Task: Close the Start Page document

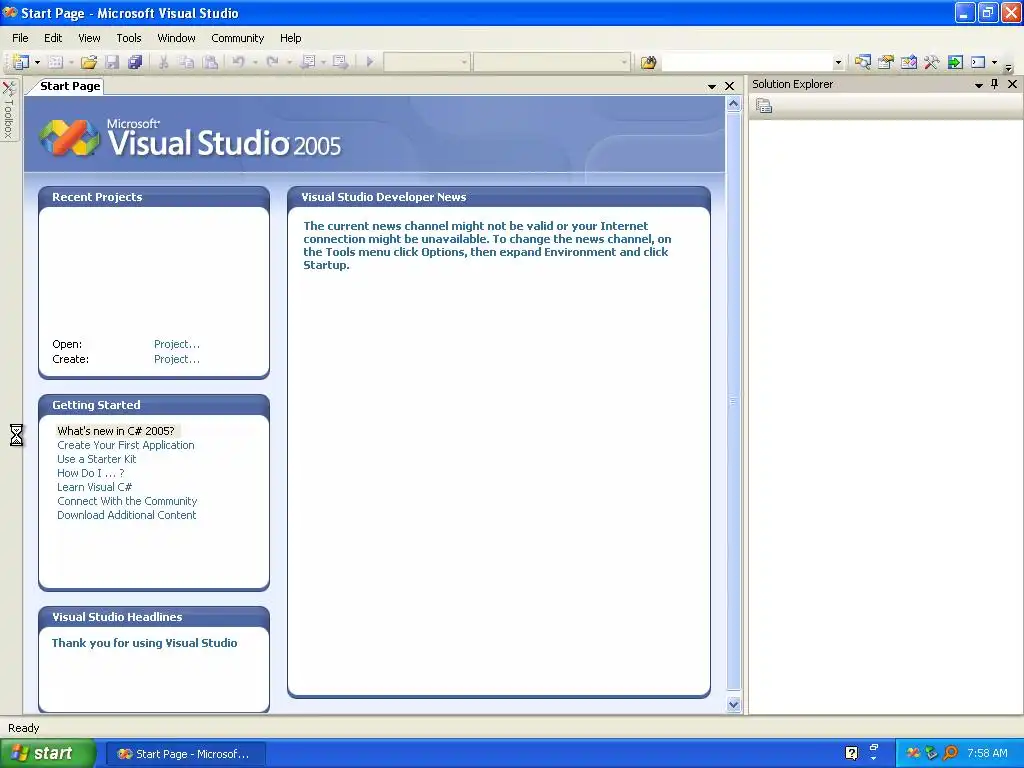Action: coord(729,86)
